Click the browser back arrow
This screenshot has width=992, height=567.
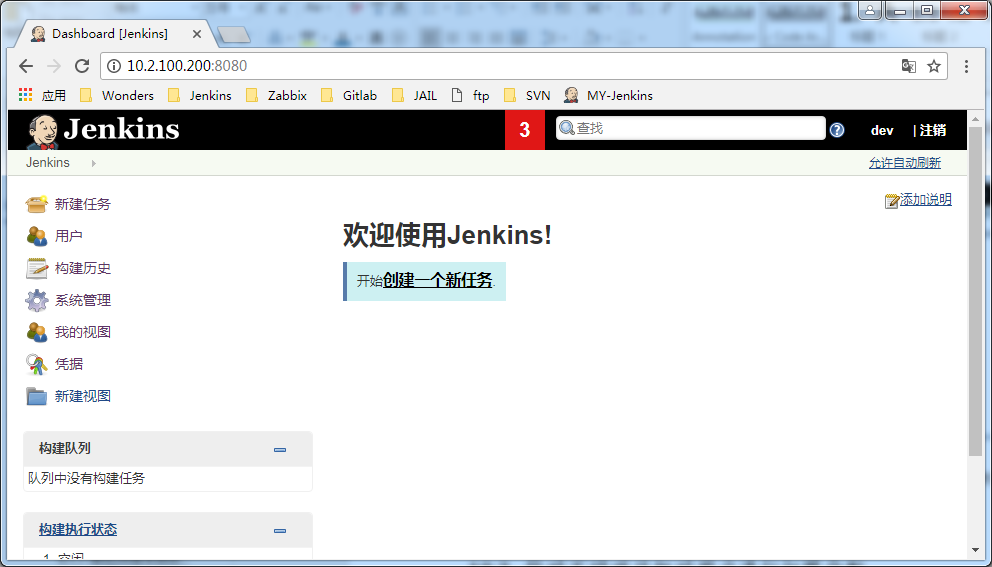26,66
